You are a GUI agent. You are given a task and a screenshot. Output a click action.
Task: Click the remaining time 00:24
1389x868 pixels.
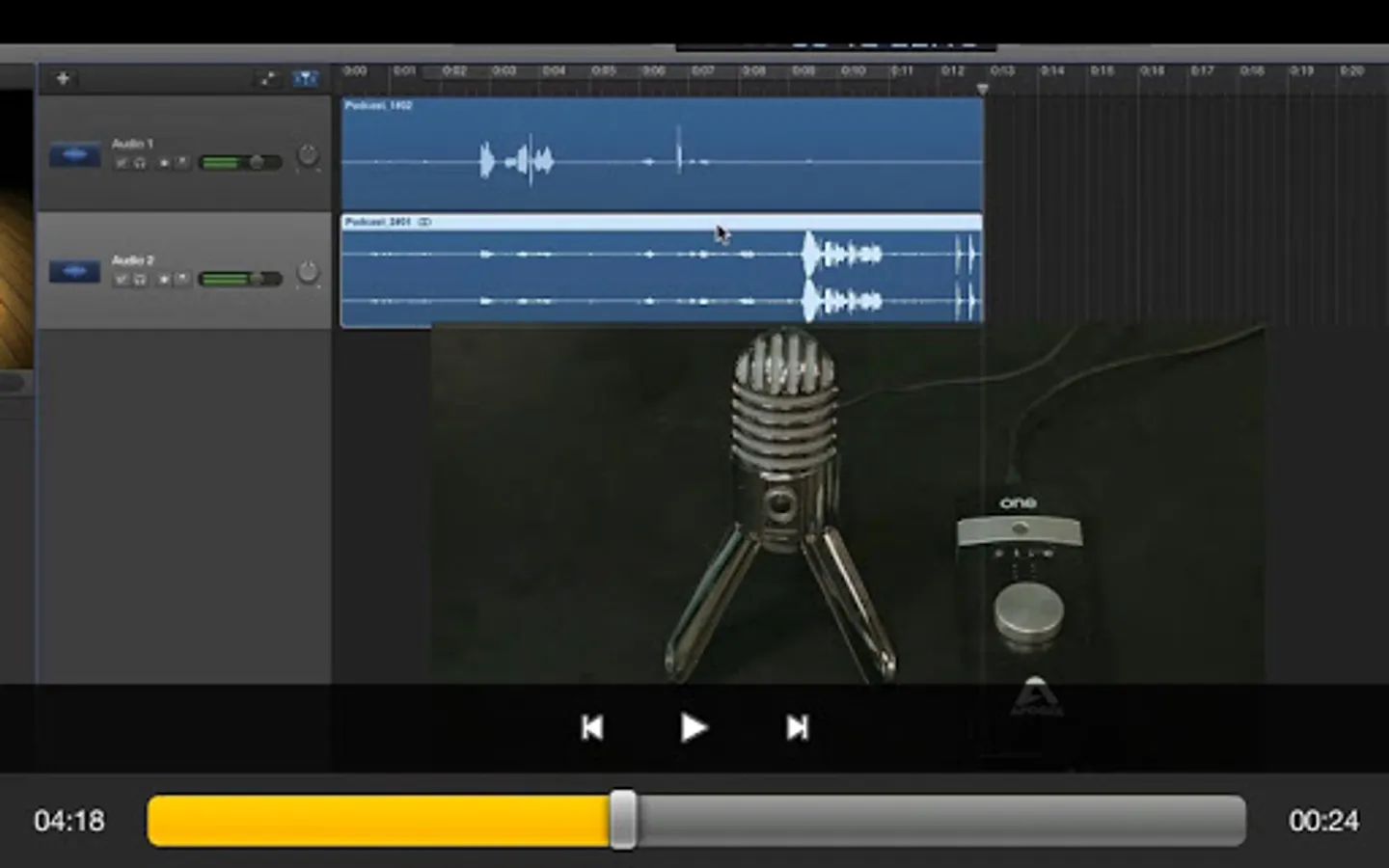click(1323, 821)
